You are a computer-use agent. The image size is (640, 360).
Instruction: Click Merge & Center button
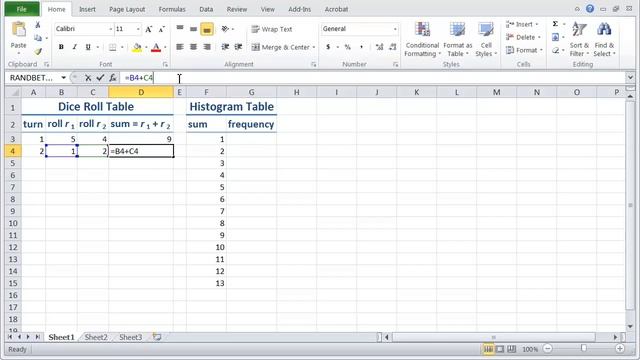point(281,47)
